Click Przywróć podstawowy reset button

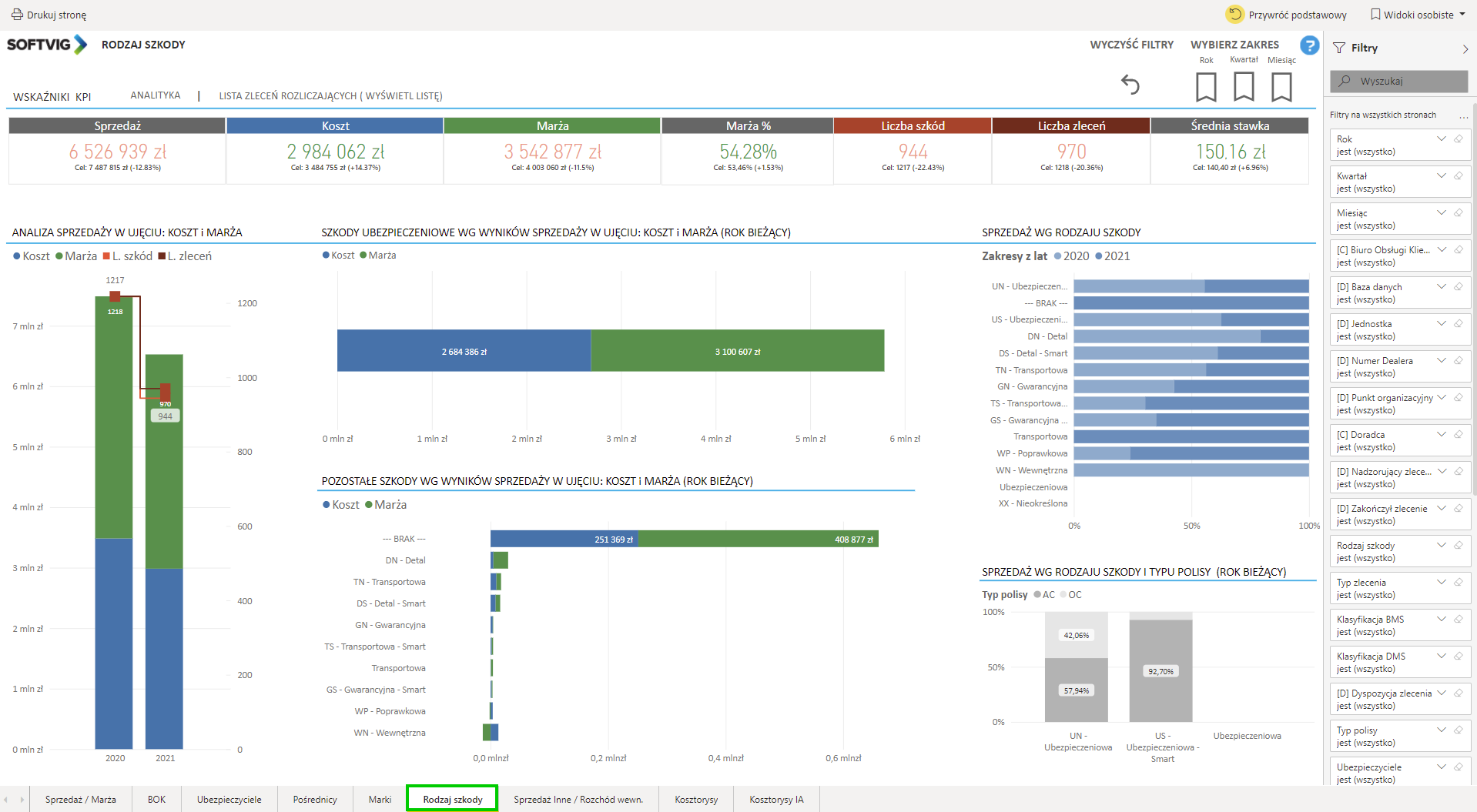tap(1287, 15)
